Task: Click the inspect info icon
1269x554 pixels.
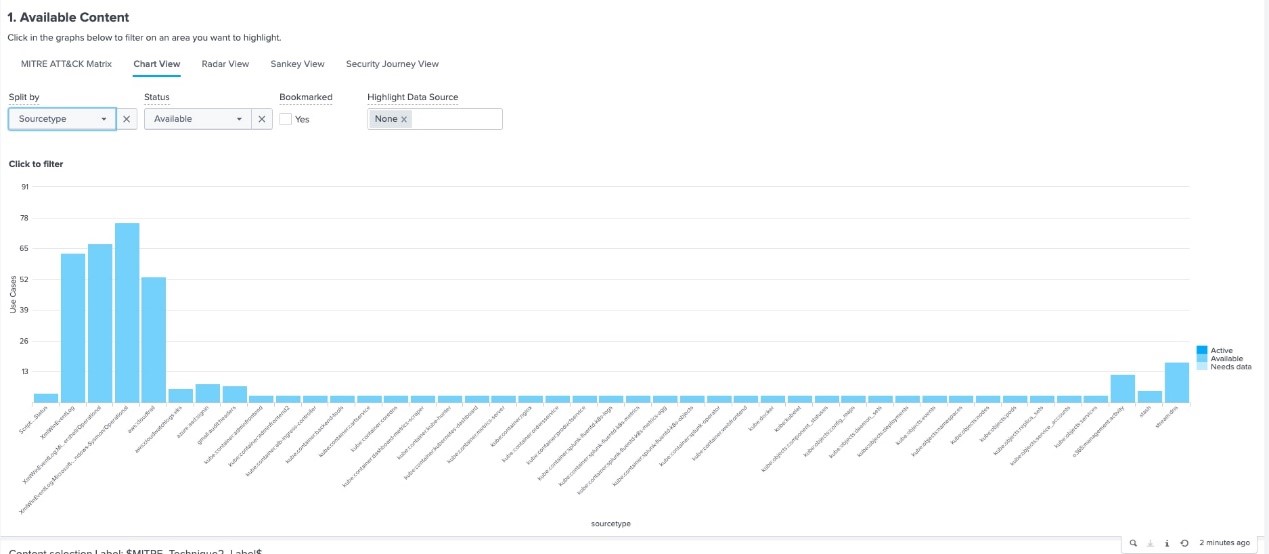Action: coord(1167,543)
